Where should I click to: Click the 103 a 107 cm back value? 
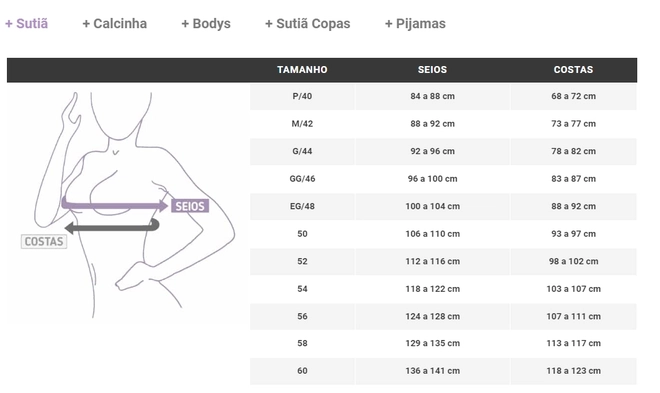point(573,289)
